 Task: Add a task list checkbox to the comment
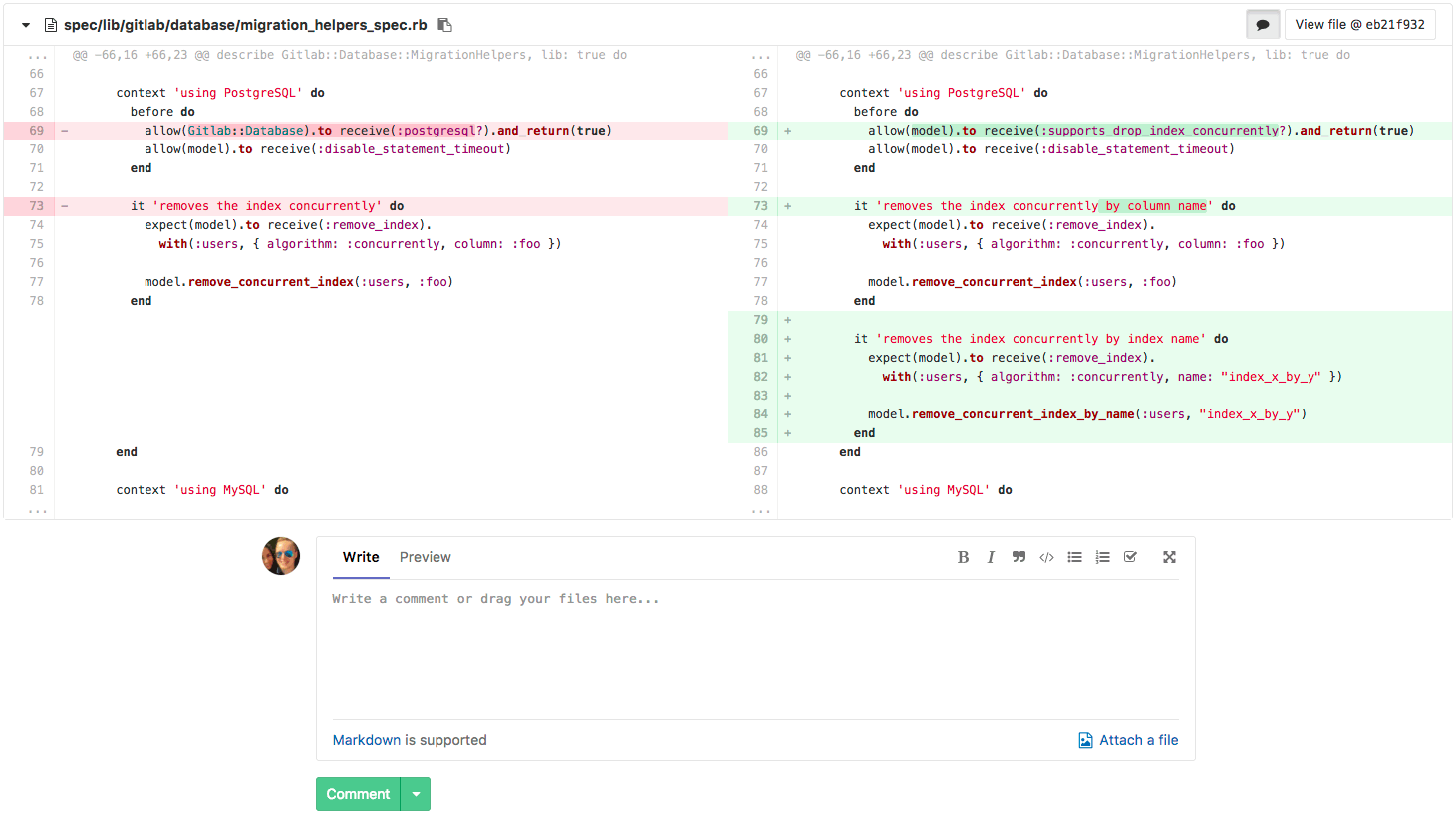pyautogui.click(x=1130, y=557)
